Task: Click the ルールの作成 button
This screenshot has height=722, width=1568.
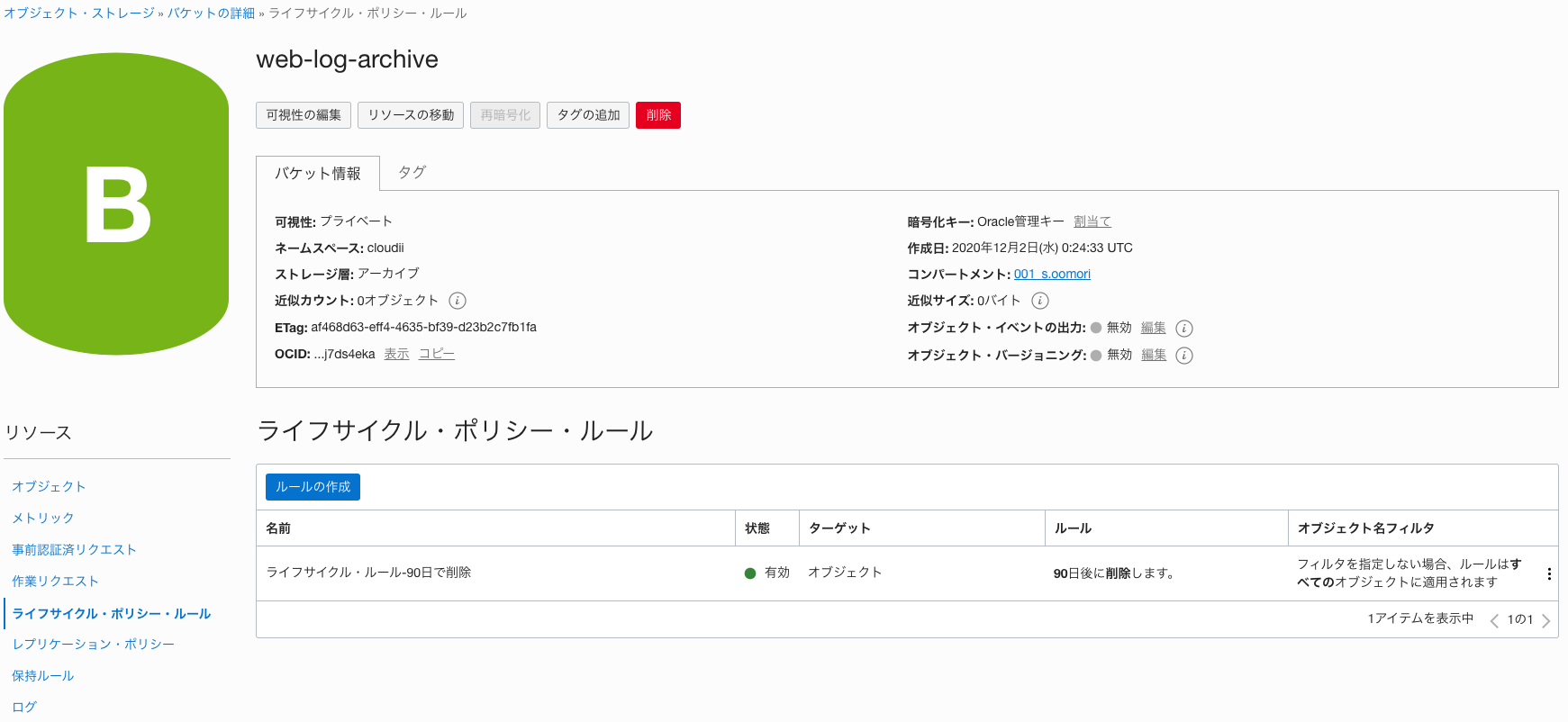Action: point(313,487)
